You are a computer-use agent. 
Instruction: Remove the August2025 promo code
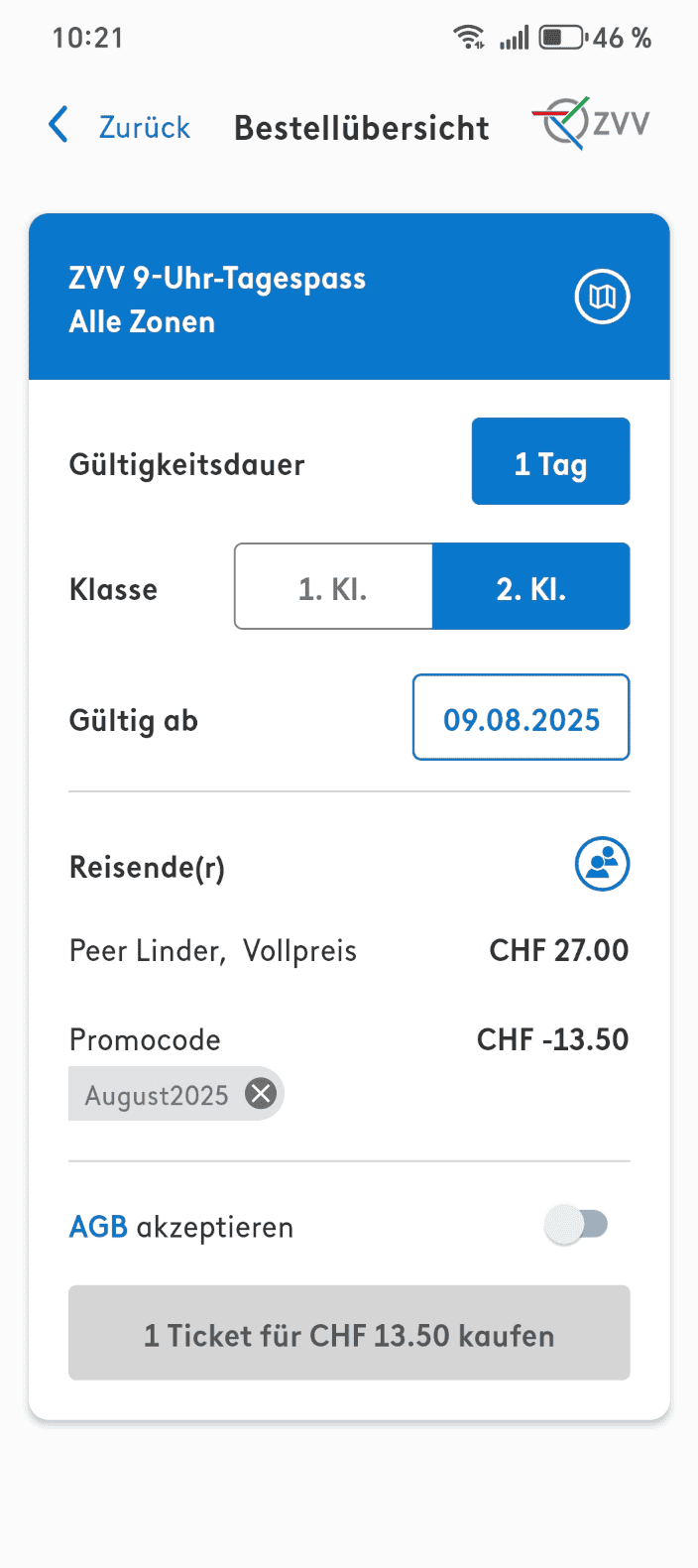(x=261, y=1094)
